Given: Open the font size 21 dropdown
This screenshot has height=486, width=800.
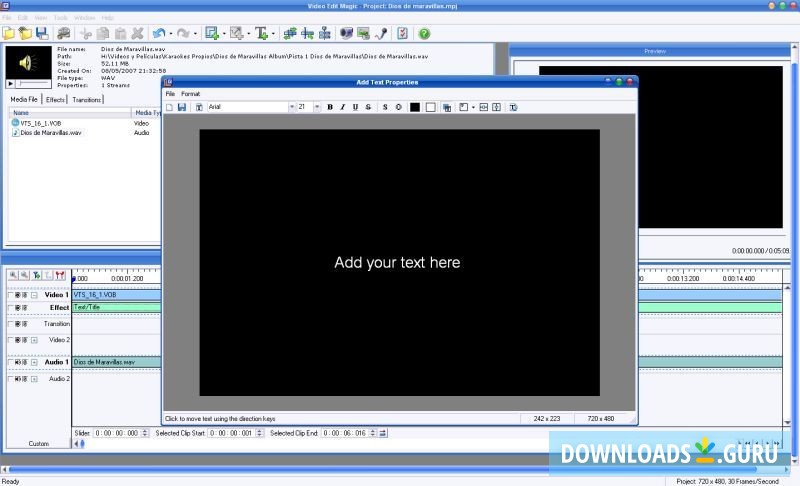Looking at the screenshot, I should (317, 107).
